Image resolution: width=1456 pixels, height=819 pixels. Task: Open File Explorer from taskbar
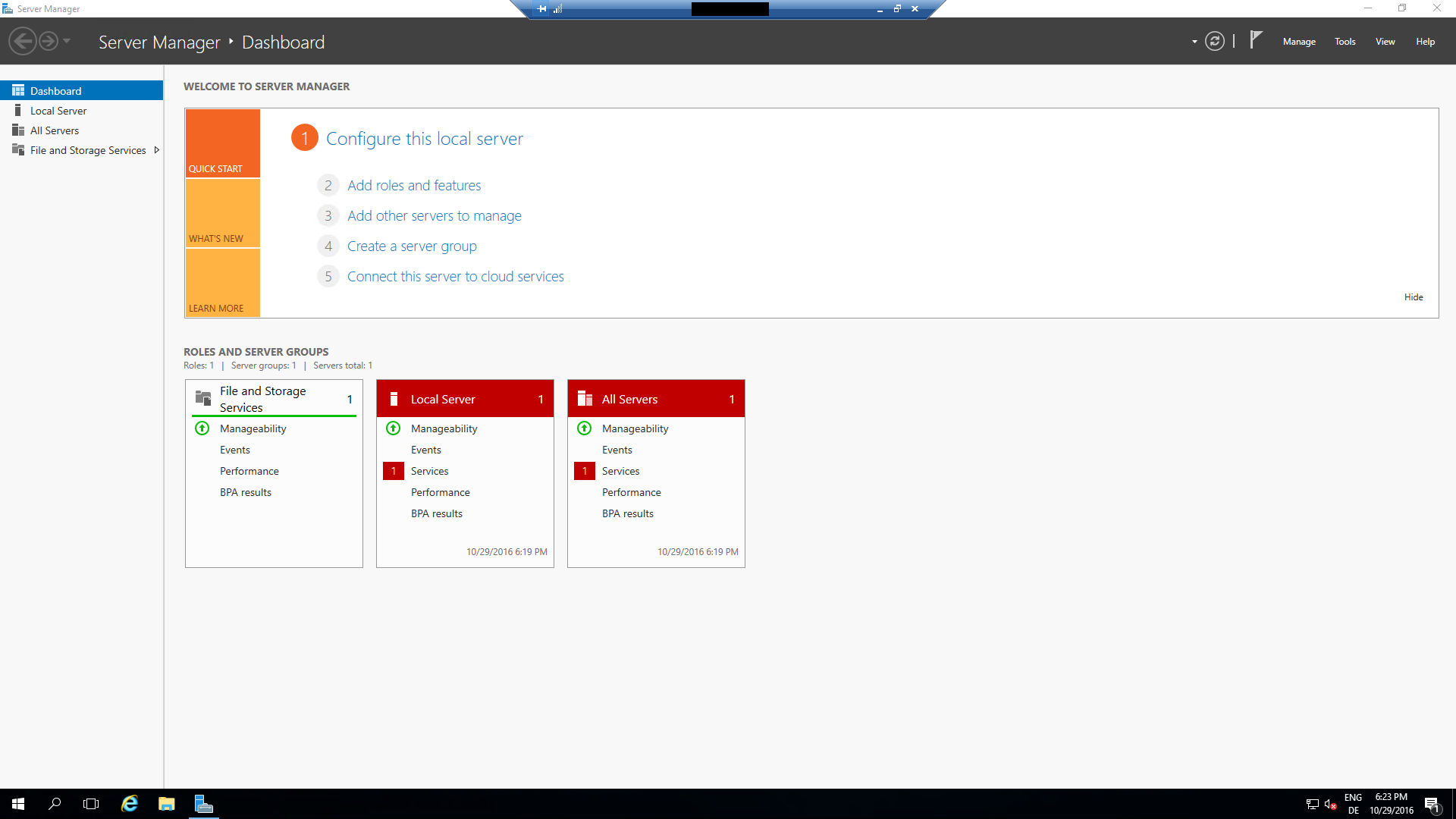[x=167, y=804]
